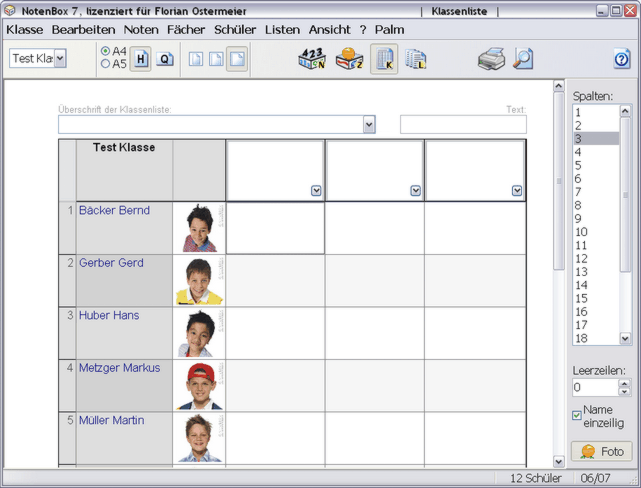Image resolution: width=641 pixels, height=488 pixels.
Task: Click Gerber Gerd's photo
Action: click(199, 281)
